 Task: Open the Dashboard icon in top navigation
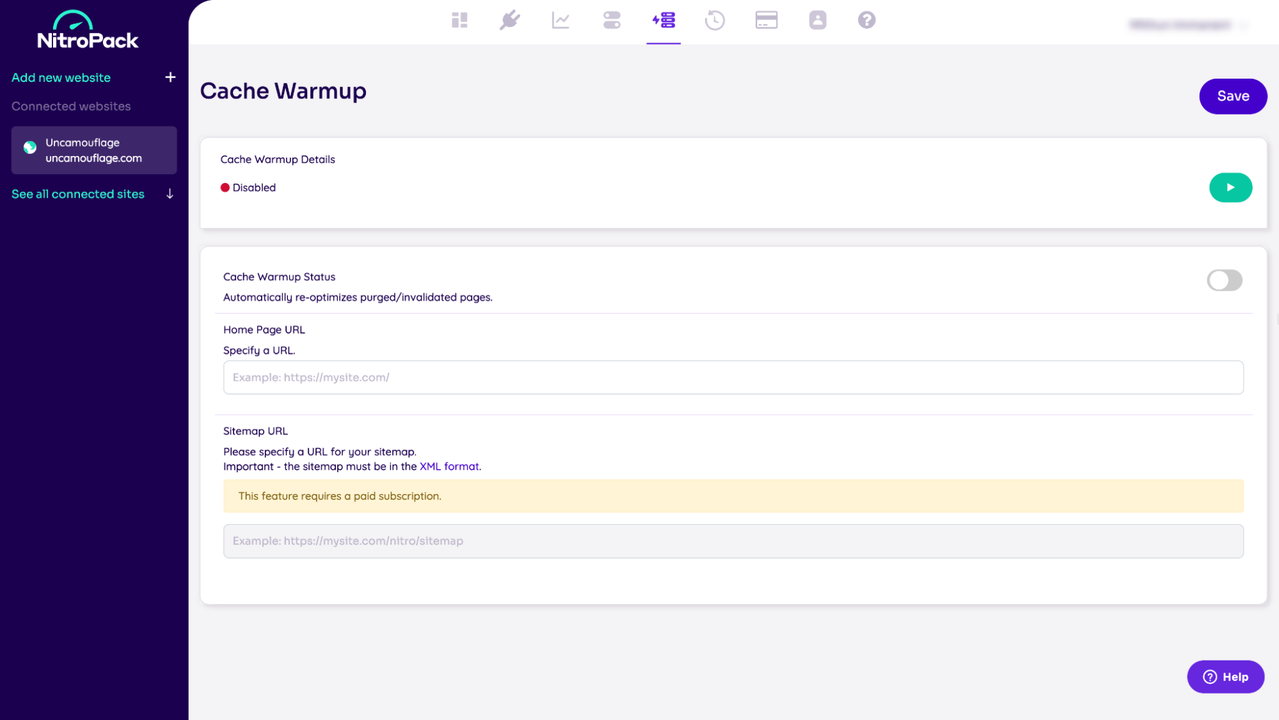tap(459, 20)
